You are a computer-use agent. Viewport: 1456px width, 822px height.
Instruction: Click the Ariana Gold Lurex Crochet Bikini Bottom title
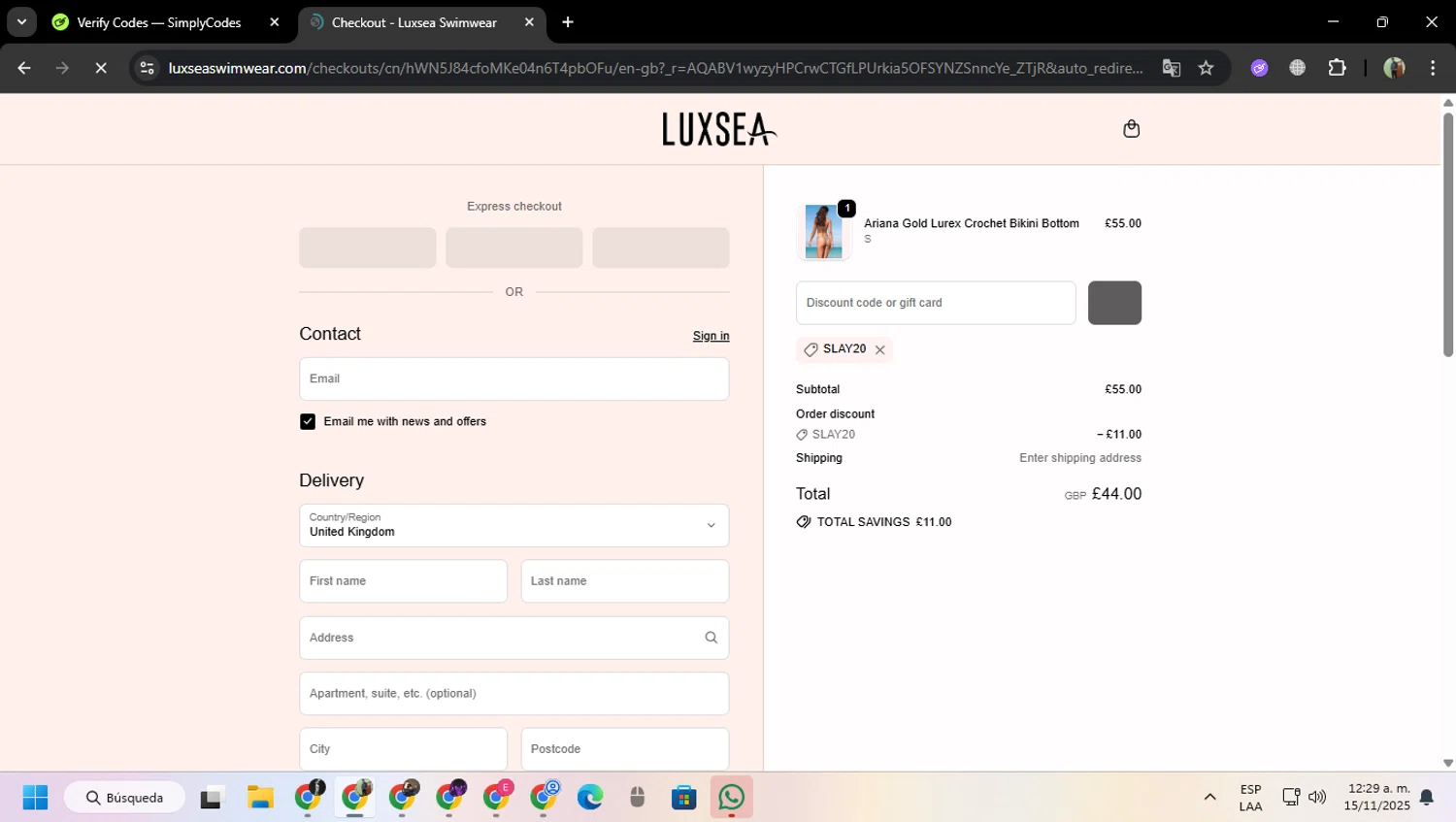972,223
